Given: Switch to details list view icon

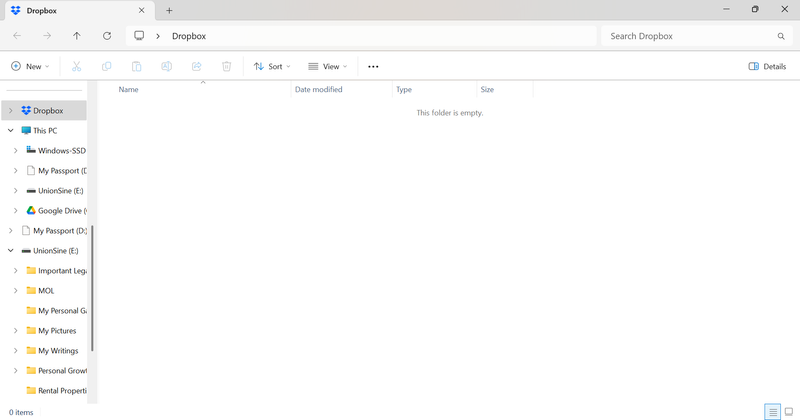Looking at the screenshot, I should click(772, 412).
